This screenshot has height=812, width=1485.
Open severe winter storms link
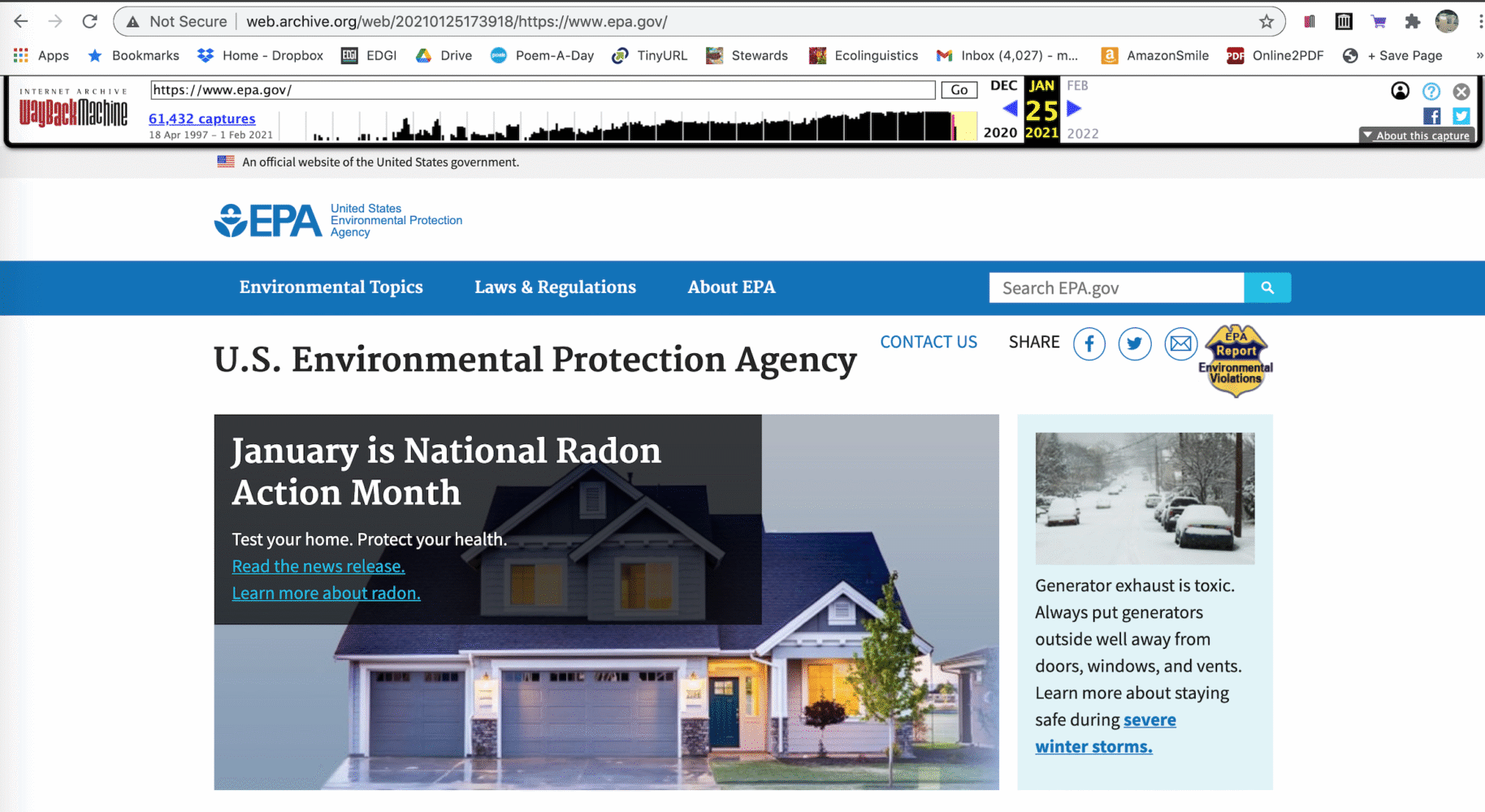1149,720
